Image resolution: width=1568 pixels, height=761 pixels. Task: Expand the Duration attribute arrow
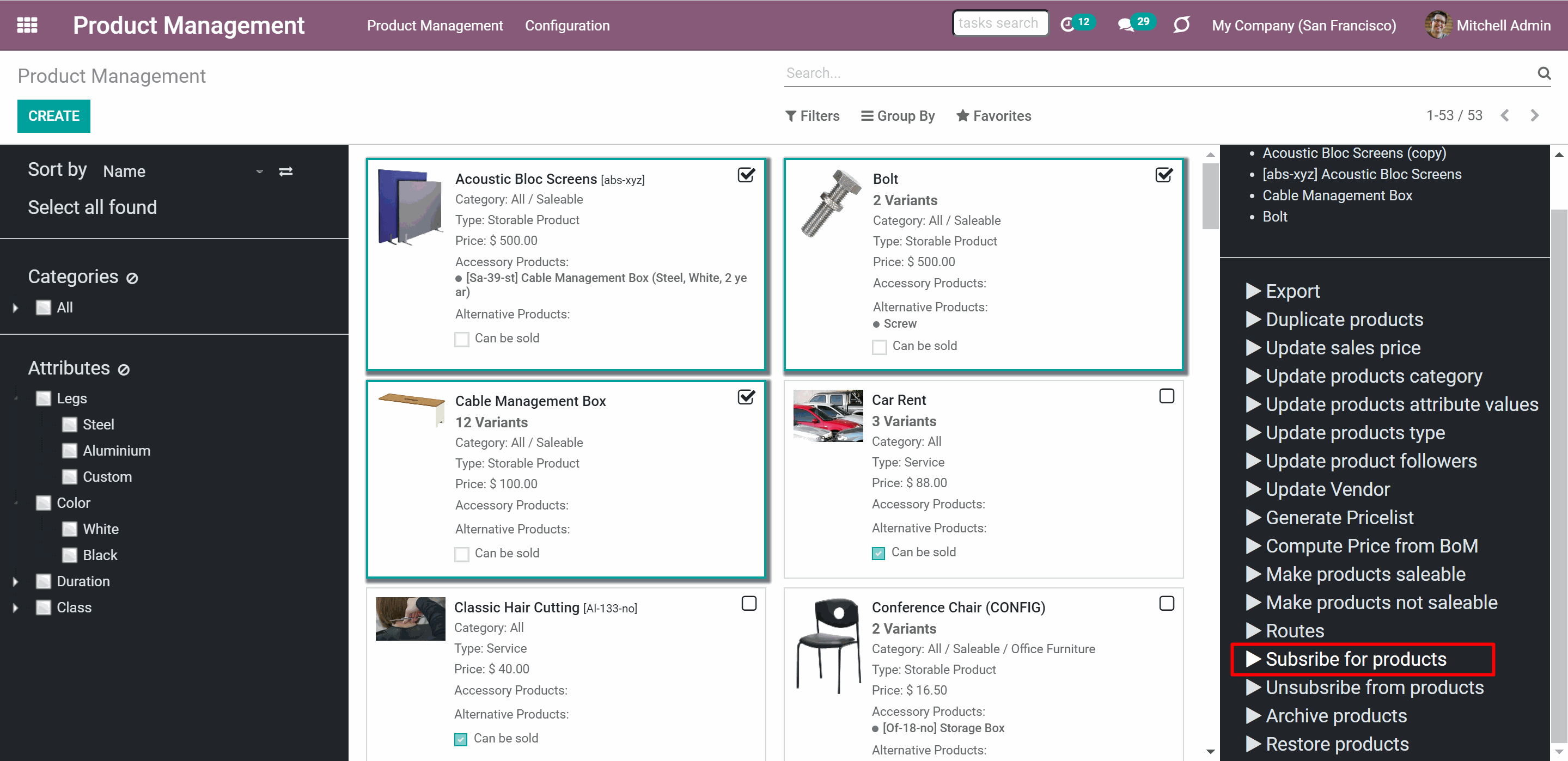[15, 581]
